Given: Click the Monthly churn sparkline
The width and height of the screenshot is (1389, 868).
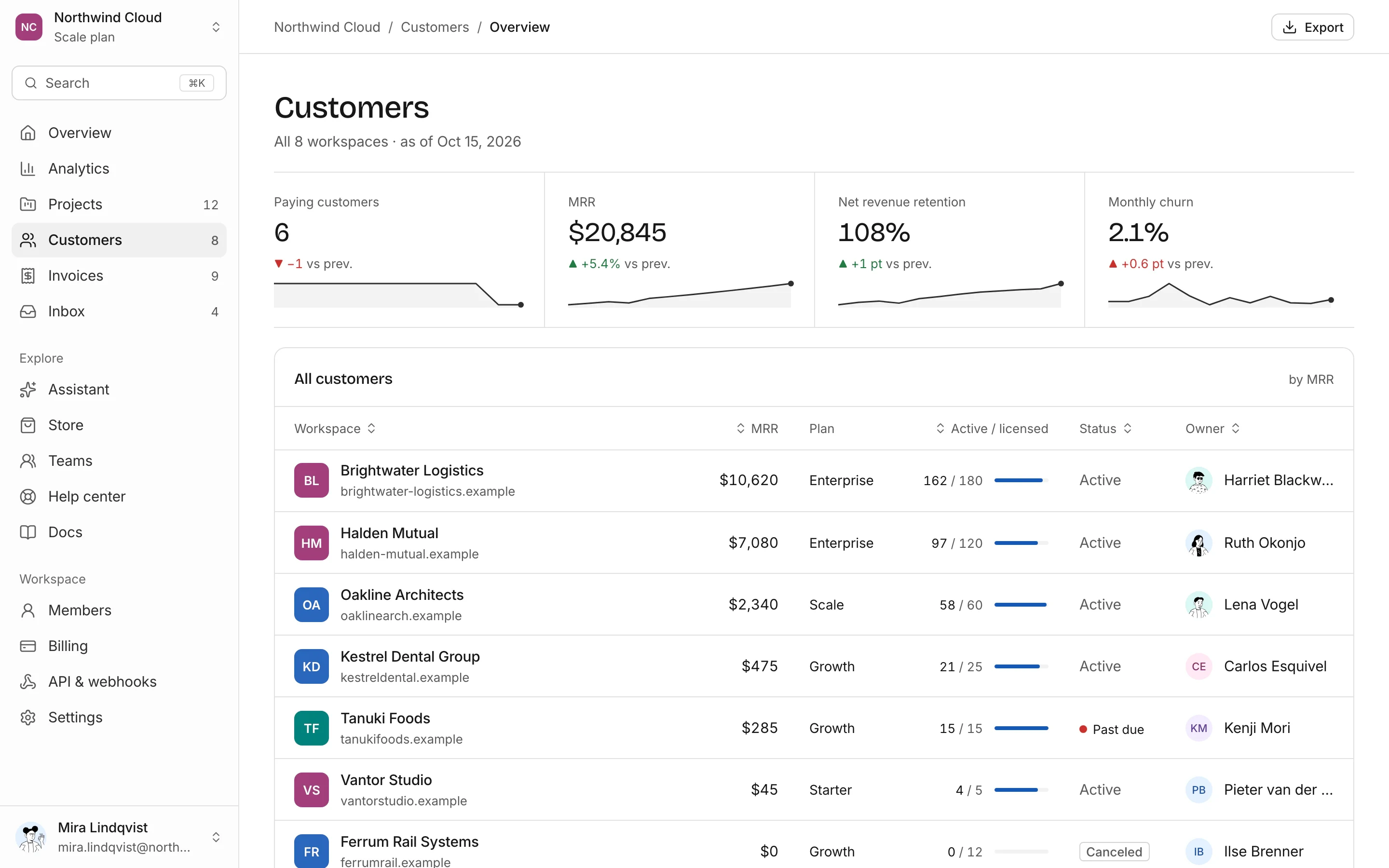Looking at the screenshot, I should [x=1220, y=294].
